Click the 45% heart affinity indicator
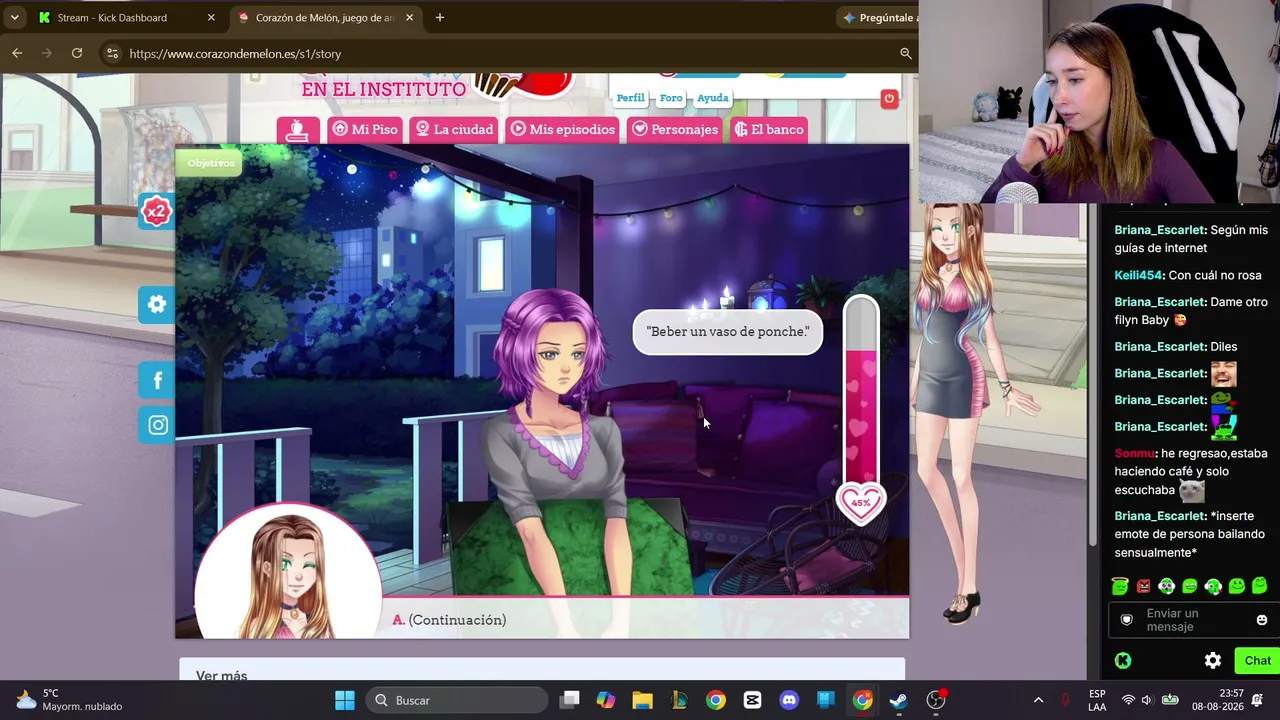This screenshot has width=1280, height=720. tap(861, 503)
